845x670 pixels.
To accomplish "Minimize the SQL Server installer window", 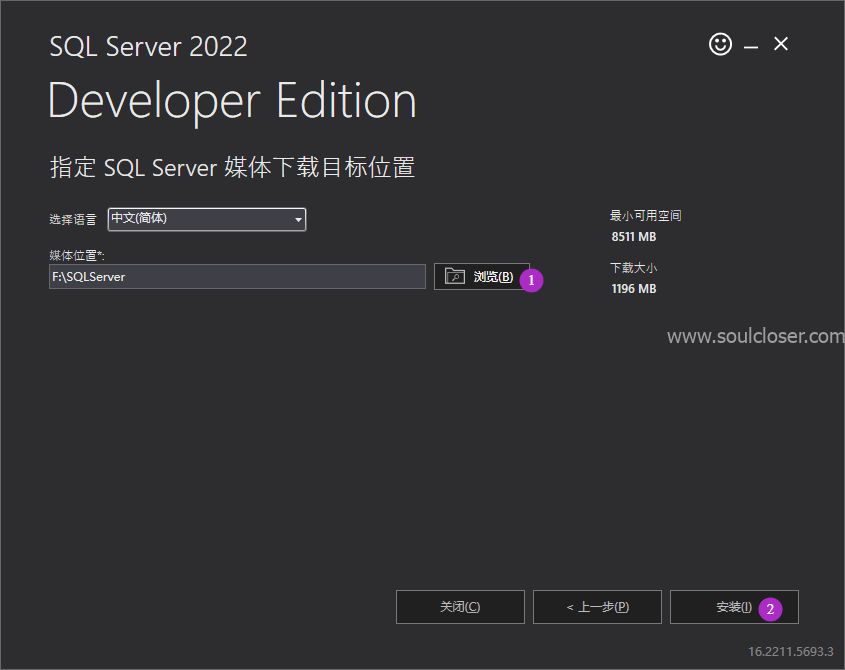I will pos(751,47).
